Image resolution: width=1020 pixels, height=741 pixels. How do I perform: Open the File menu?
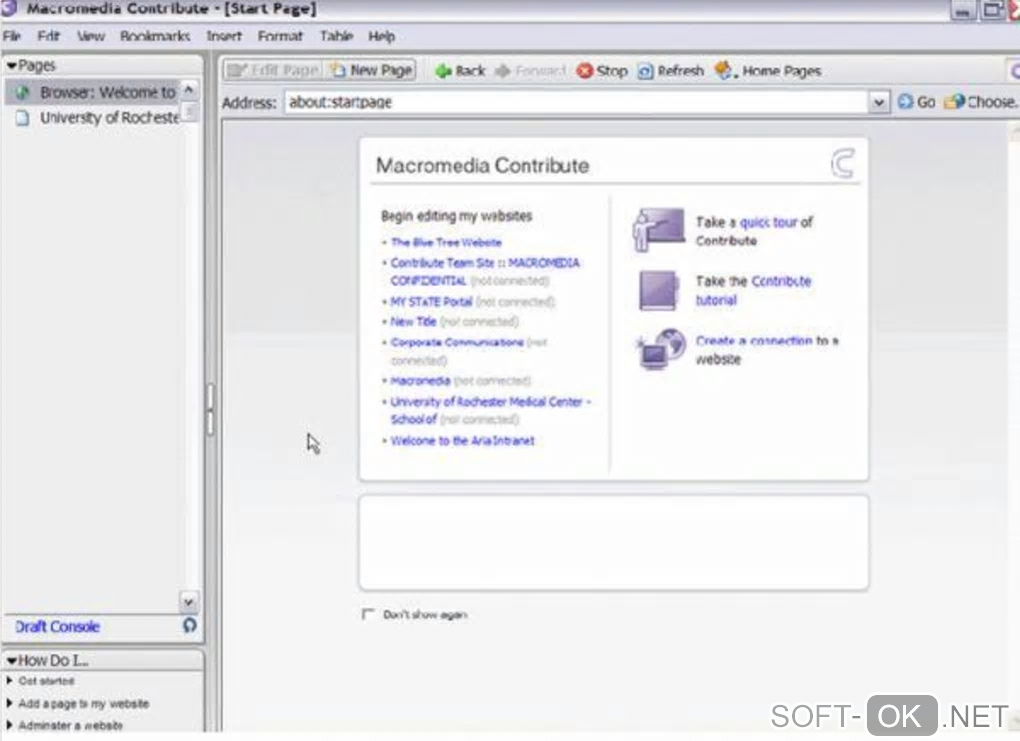pyautogui.click(x=12, y=36)
